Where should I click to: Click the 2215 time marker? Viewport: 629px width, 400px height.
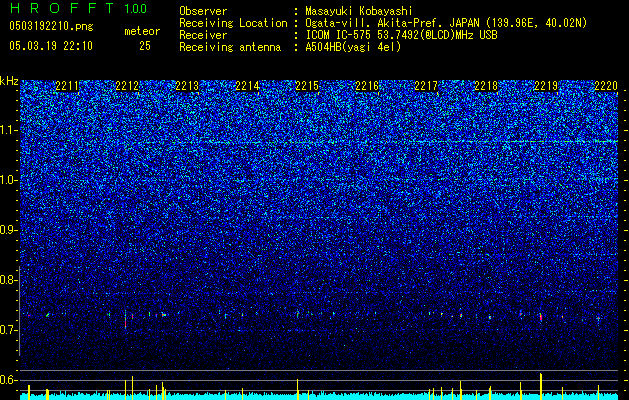(307, 86)
